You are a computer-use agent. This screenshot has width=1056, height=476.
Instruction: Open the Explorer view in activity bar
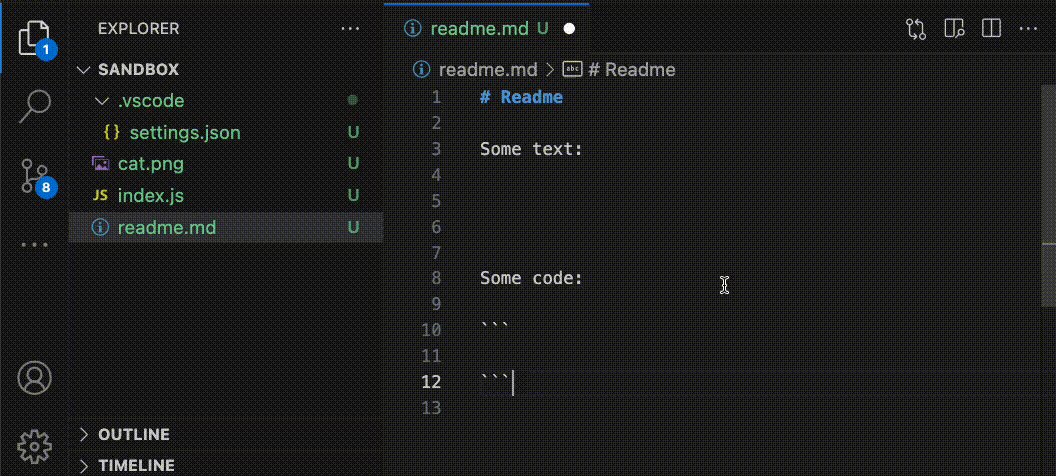[x=34, y=38]
